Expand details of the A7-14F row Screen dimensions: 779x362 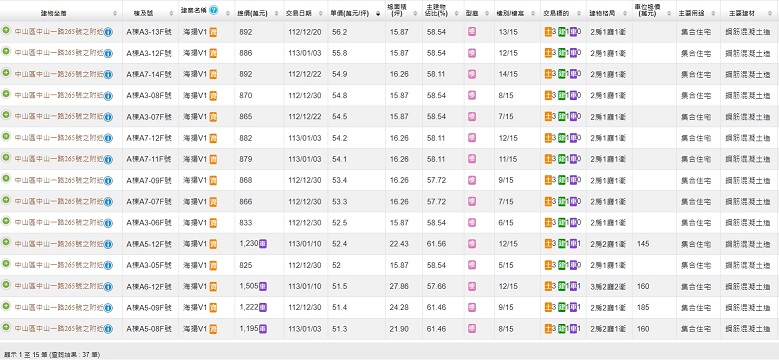(6, 72)
